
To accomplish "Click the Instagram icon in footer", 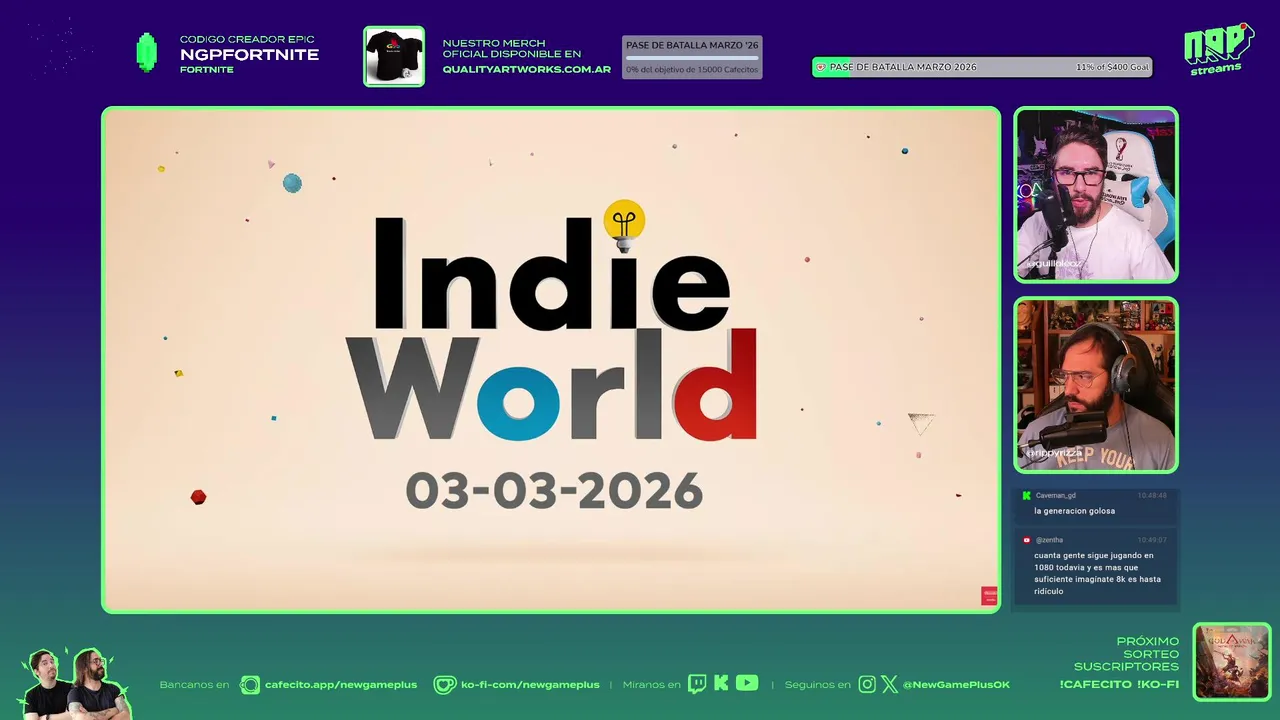I will [x=867, y=684].
